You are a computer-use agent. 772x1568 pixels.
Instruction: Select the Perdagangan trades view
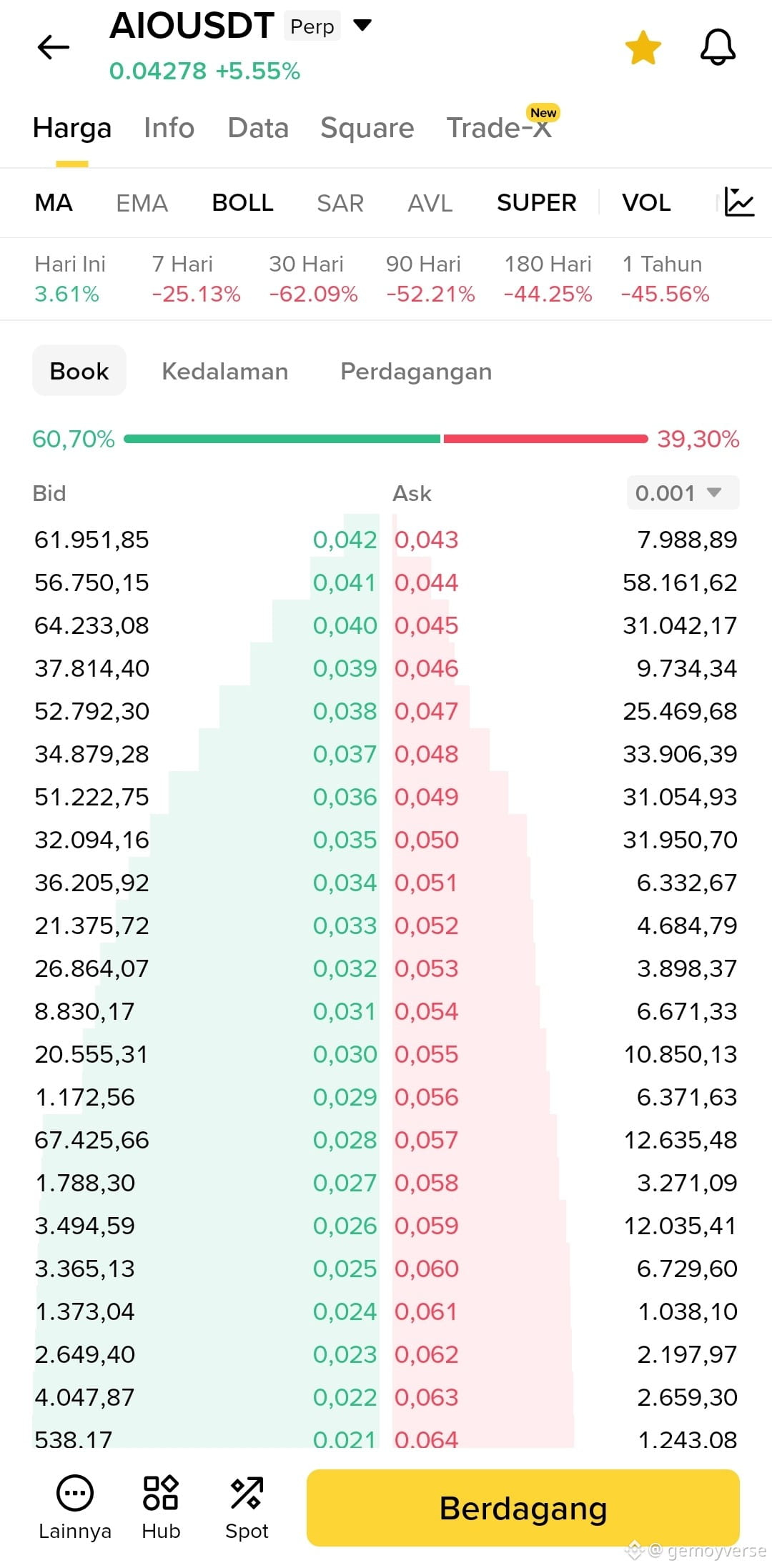click(x=416, y=372)
